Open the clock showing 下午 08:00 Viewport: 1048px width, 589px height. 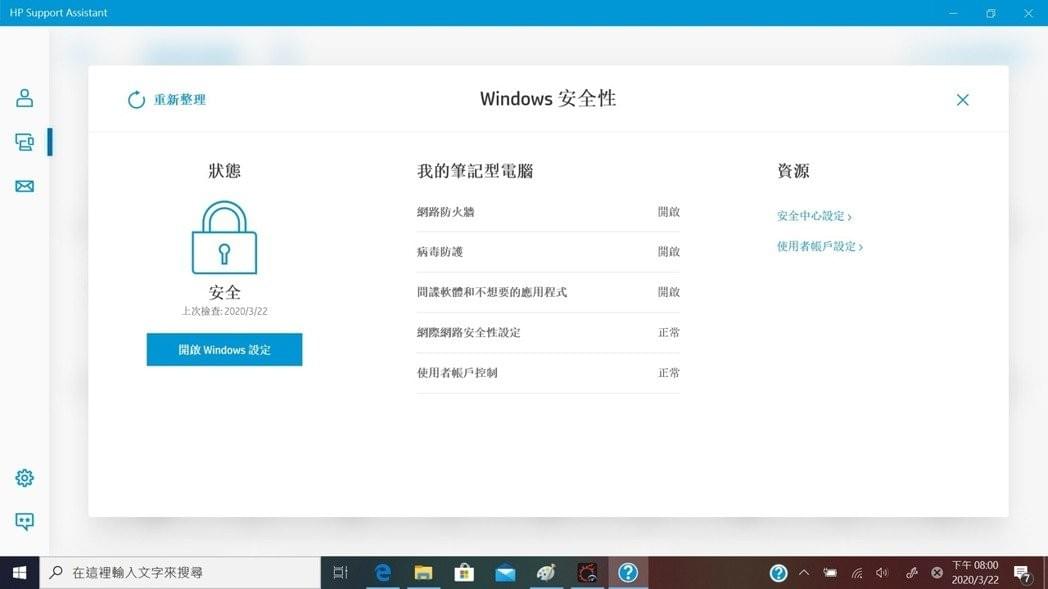(975, 573)
